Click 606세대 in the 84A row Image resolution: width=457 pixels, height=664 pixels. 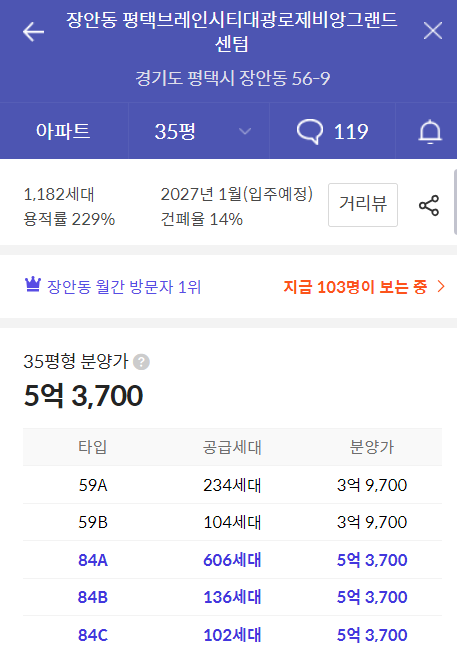click(x=232, y=560)
